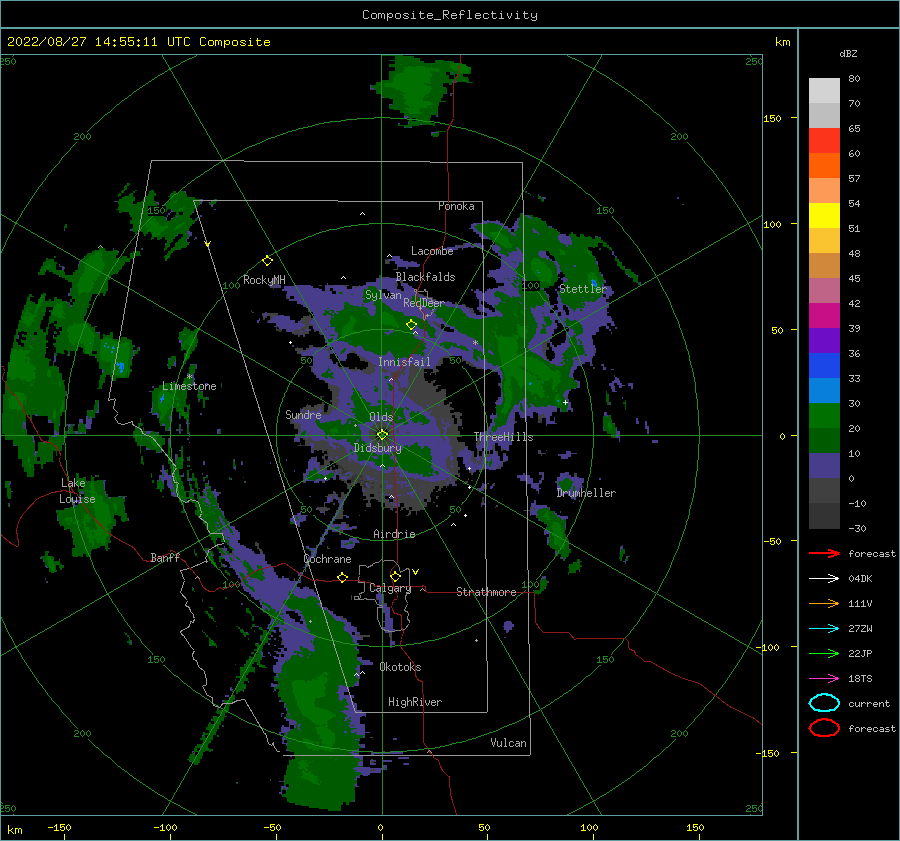Viewport: 900px width, 841px height.
Task: Click the Sundre city label
Action: [x=303, y=414]
